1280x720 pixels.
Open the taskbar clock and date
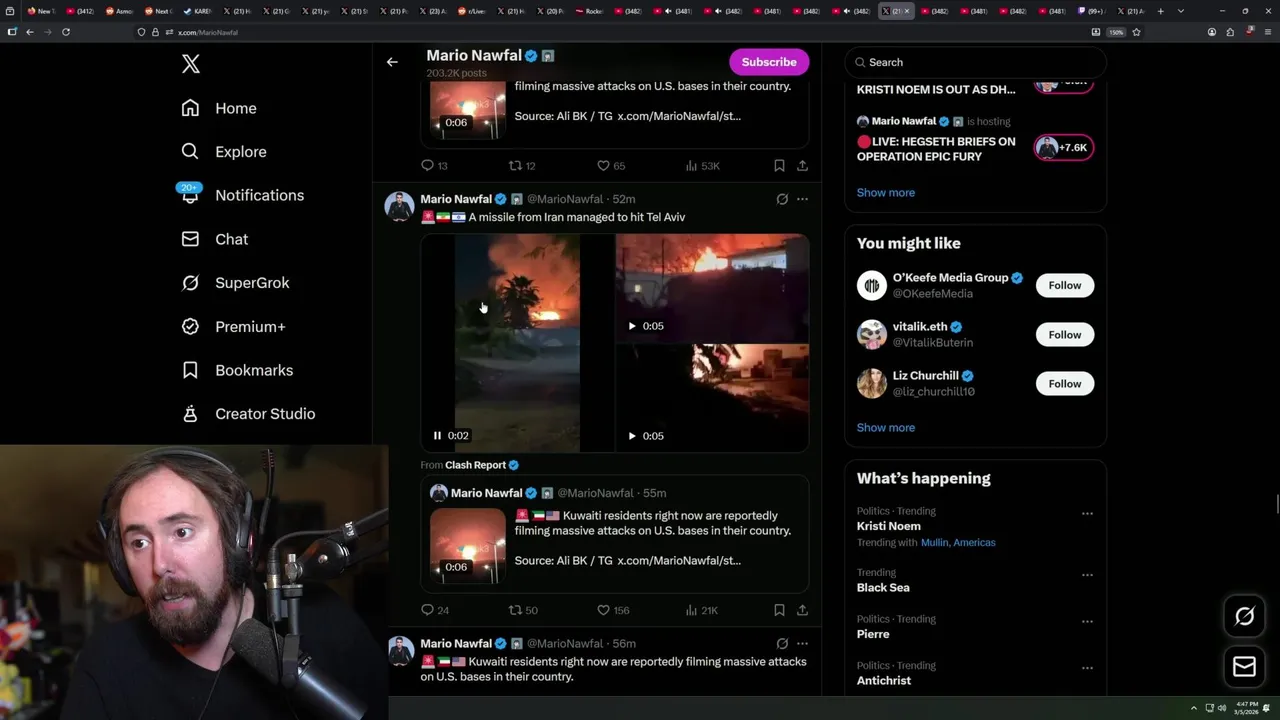tap(1246, 708)
